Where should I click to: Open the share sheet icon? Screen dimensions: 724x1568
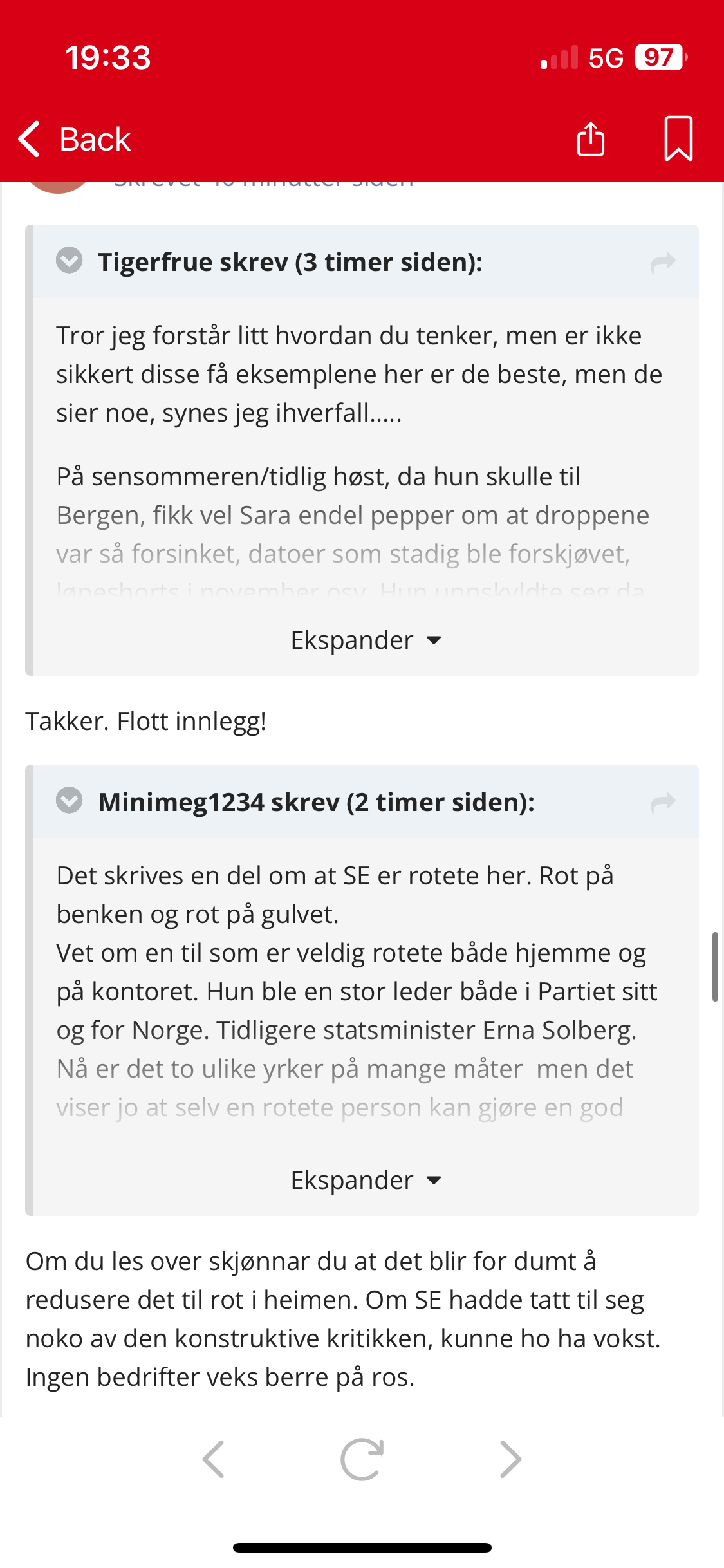coord(590,139)
